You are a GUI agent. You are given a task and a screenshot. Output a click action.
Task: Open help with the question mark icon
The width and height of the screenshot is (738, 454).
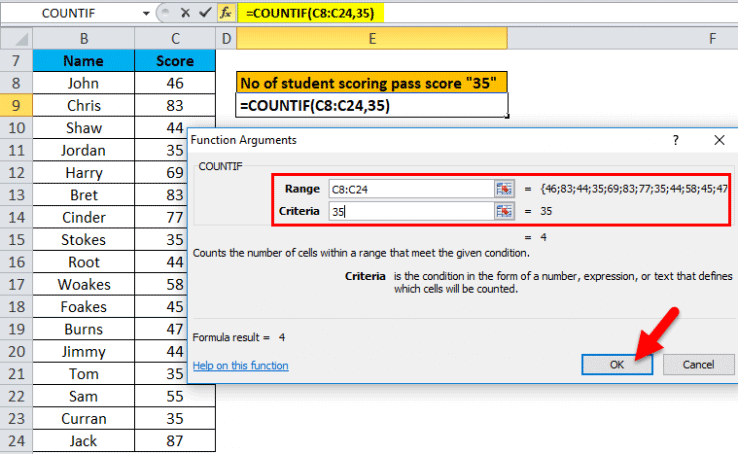676,140
